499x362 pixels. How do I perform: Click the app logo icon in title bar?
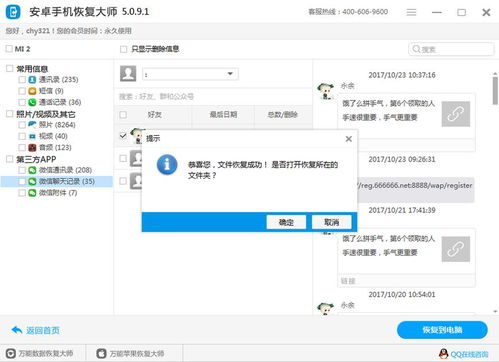(x=13, y=12)
